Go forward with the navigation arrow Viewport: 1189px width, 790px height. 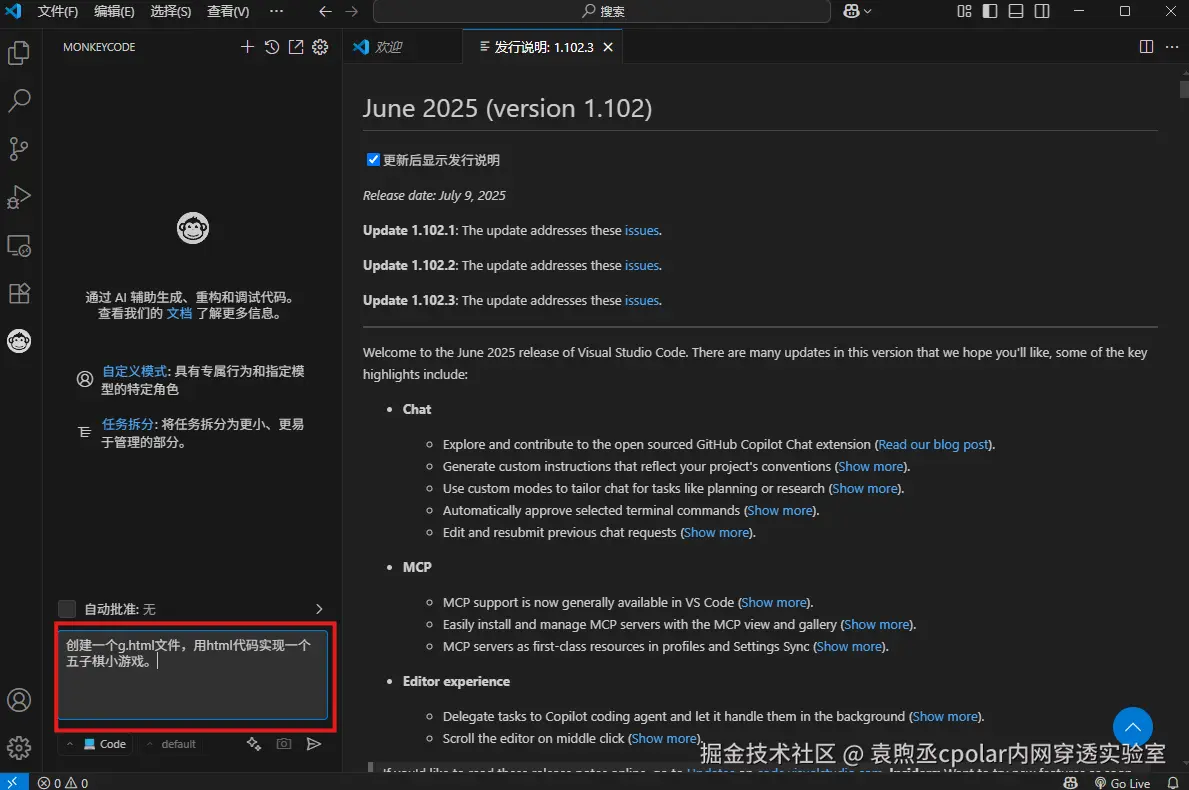coord(352,11)
